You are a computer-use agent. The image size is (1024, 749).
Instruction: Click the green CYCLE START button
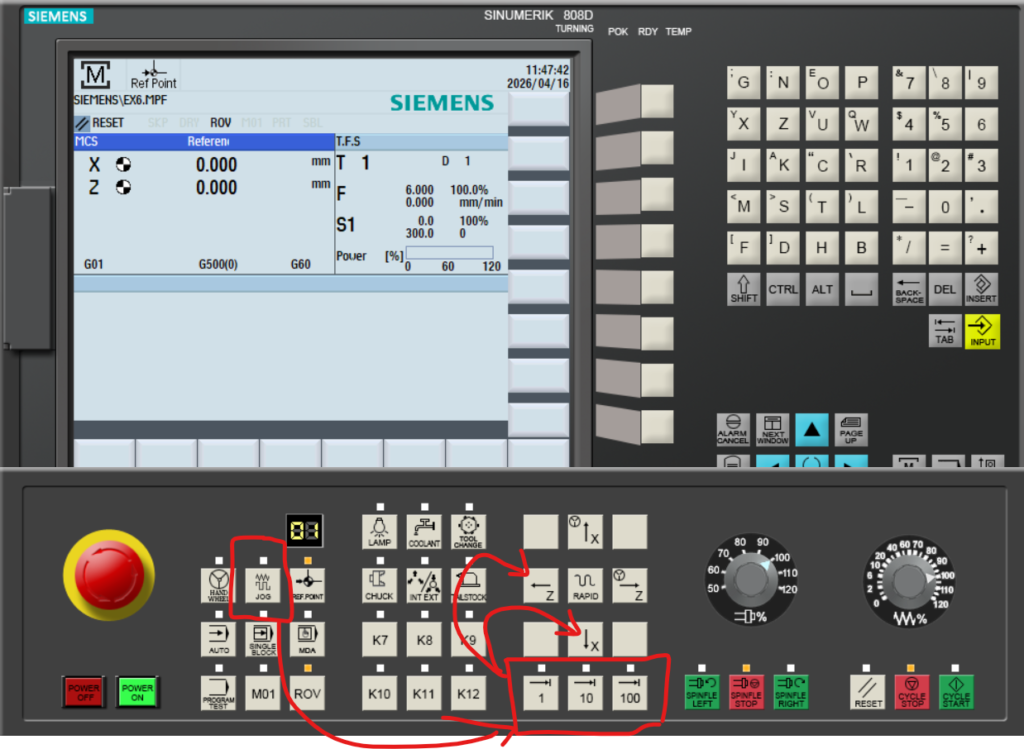click(x=956, y=691)
